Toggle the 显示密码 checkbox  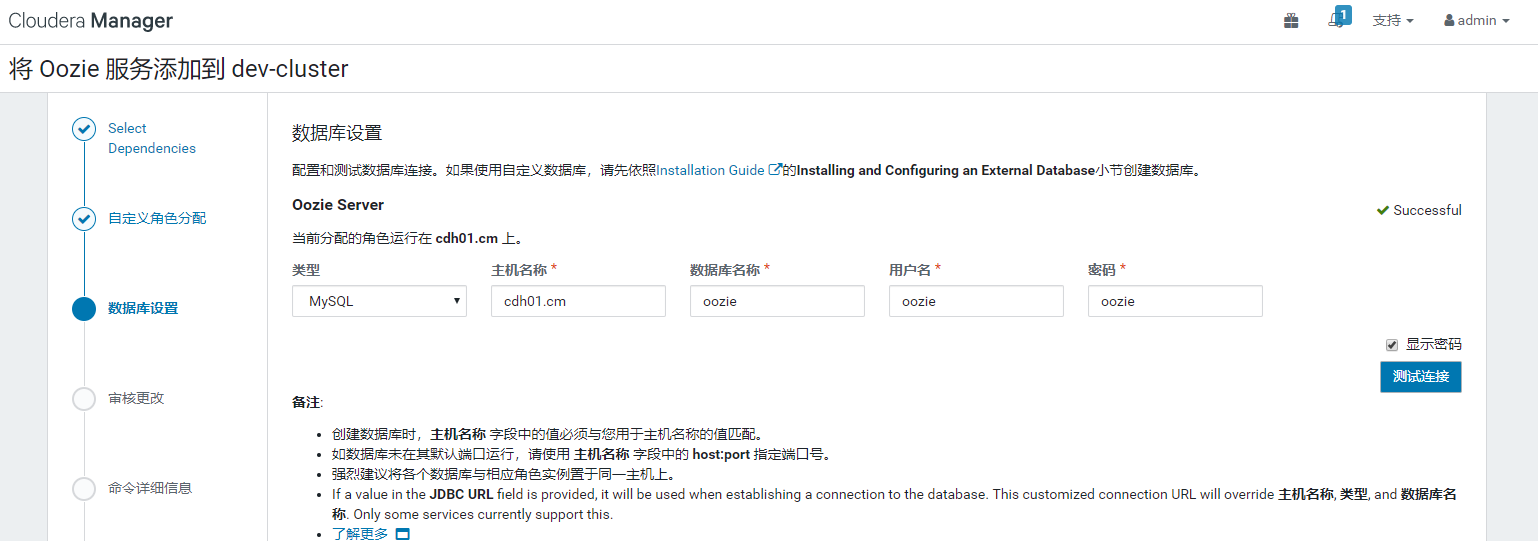click(x=1392, y=345)
